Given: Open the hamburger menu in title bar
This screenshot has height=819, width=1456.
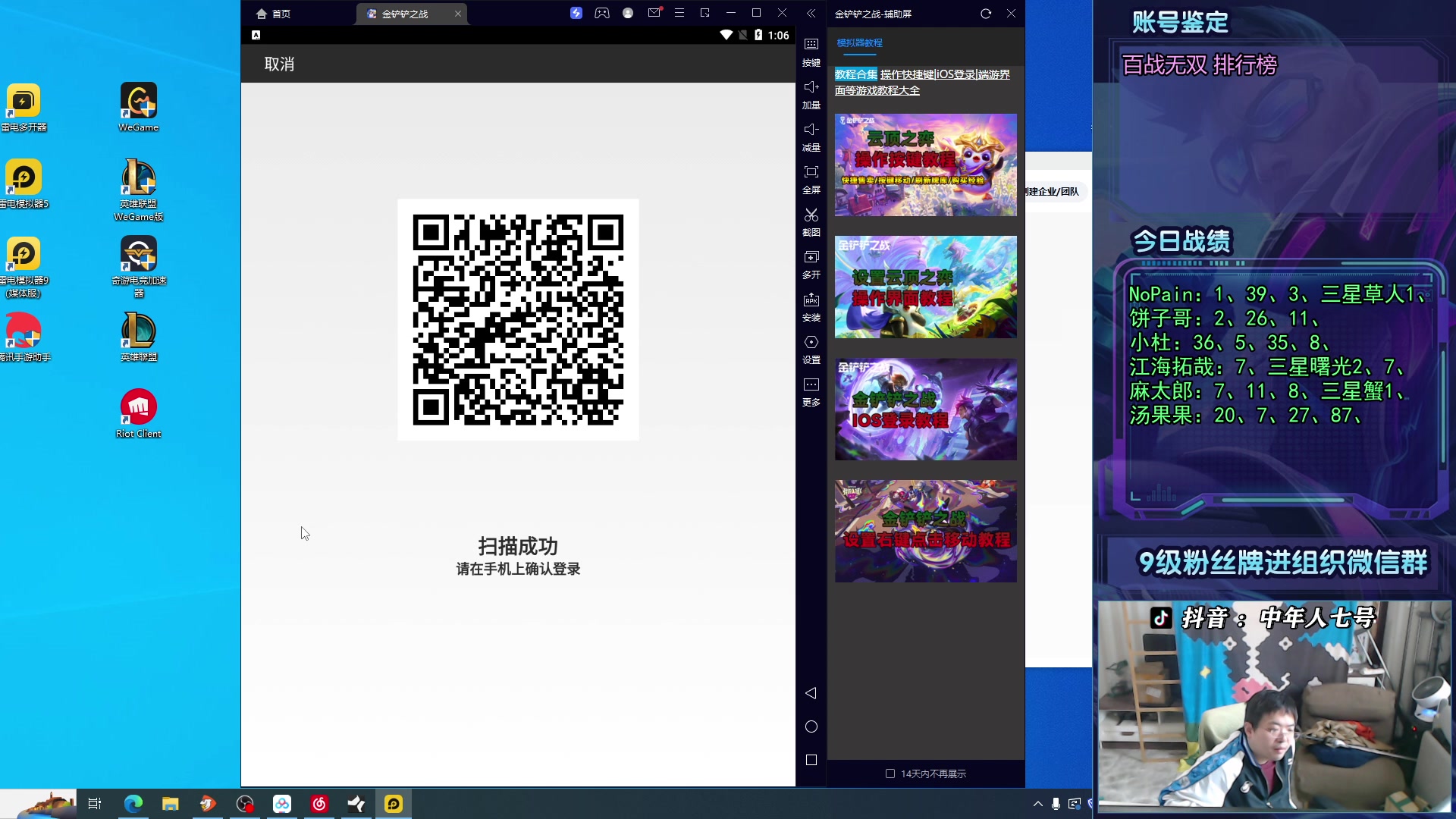Looking at the screenshot, I should (679, 13).
